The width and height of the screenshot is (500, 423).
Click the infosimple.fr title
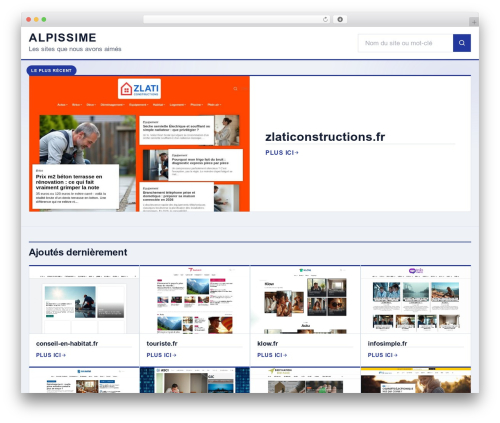(x=387, y=343)
